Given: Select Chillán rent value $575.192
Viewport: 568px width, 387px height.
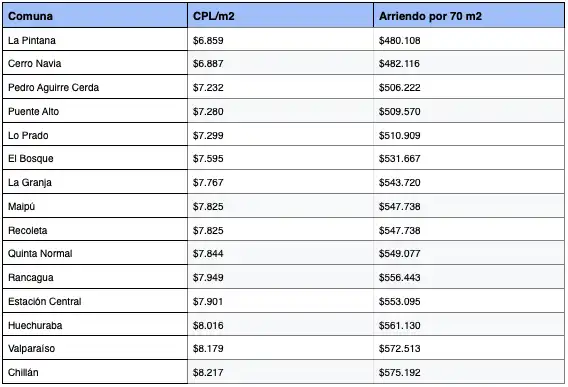Looking at the screenshot, I should (x=400, y=372).
